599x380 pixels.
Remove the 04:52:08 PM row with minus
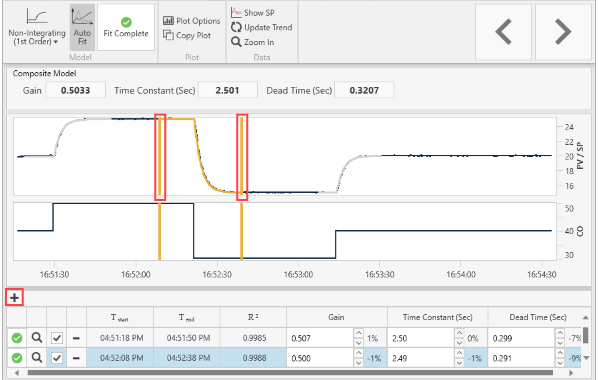point(76,358)
